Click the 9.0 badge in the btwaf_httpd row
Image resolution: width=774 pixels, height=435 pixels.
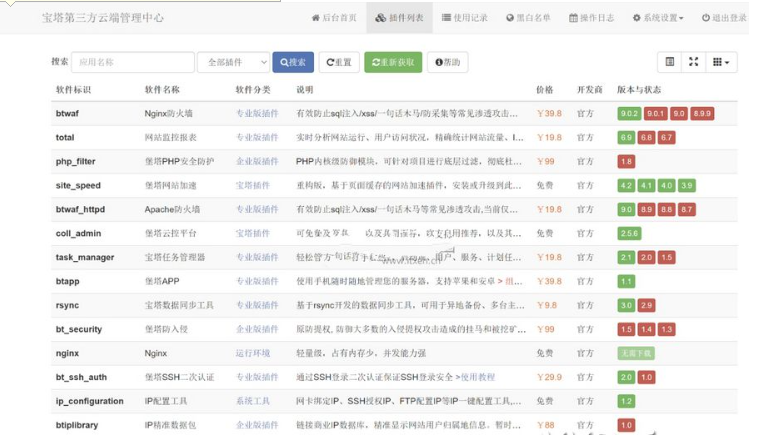[x=626, y=209]
